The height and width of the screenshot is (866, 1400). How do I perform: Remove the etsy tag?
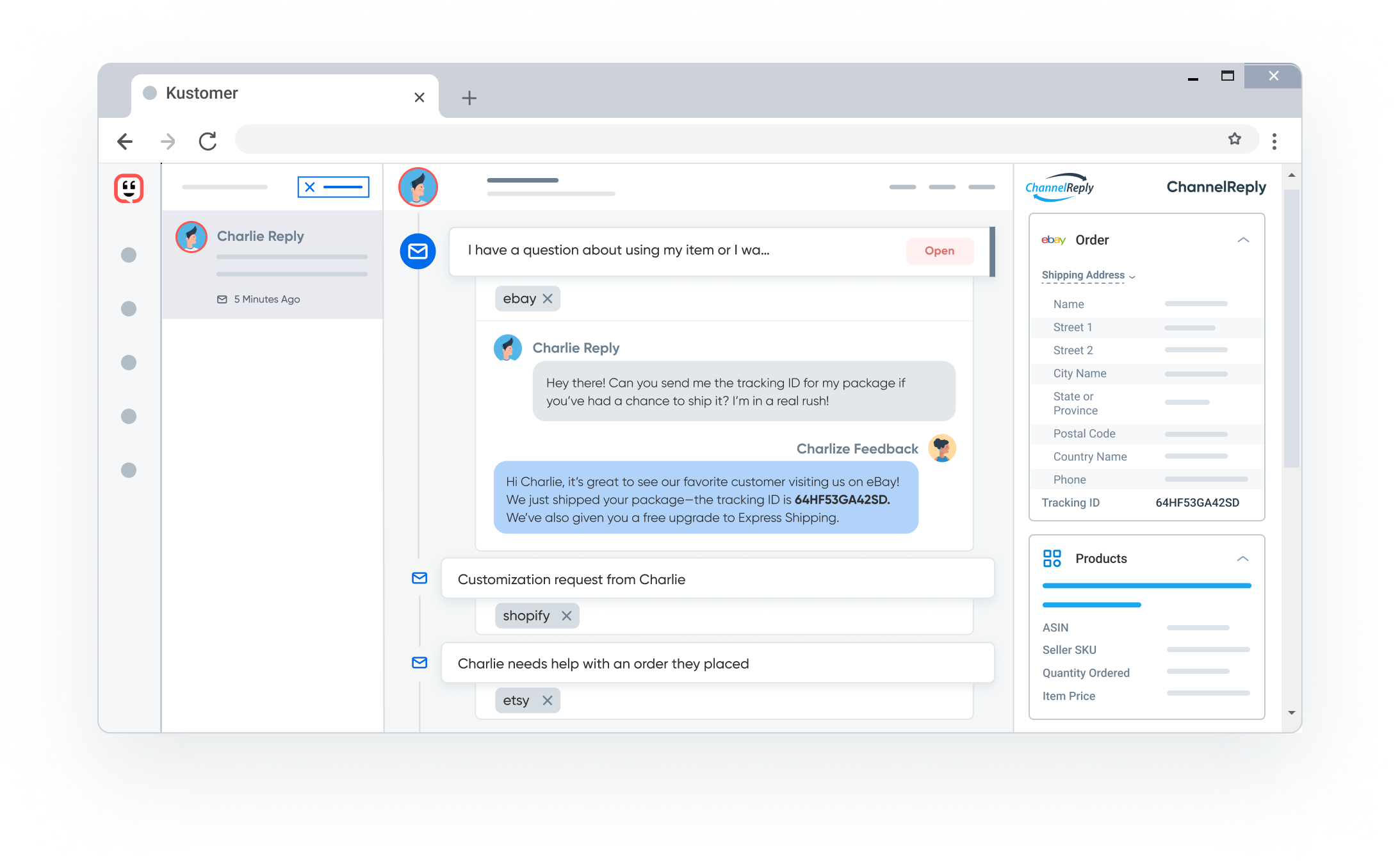(548, 700)
